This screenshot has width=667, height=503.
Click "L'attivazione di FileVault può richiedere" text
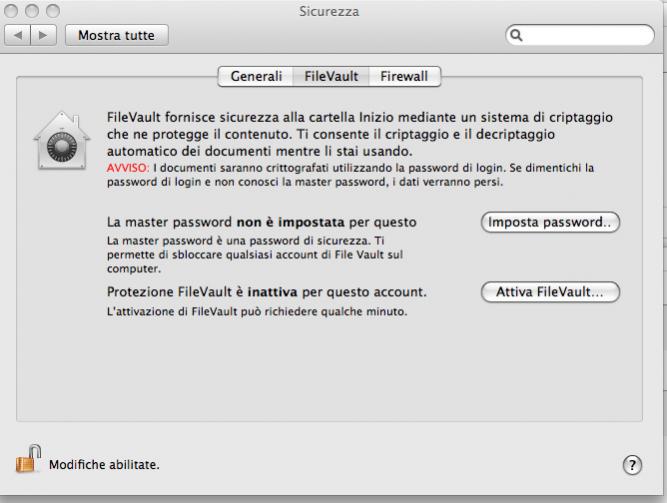[x=212, y=312]
